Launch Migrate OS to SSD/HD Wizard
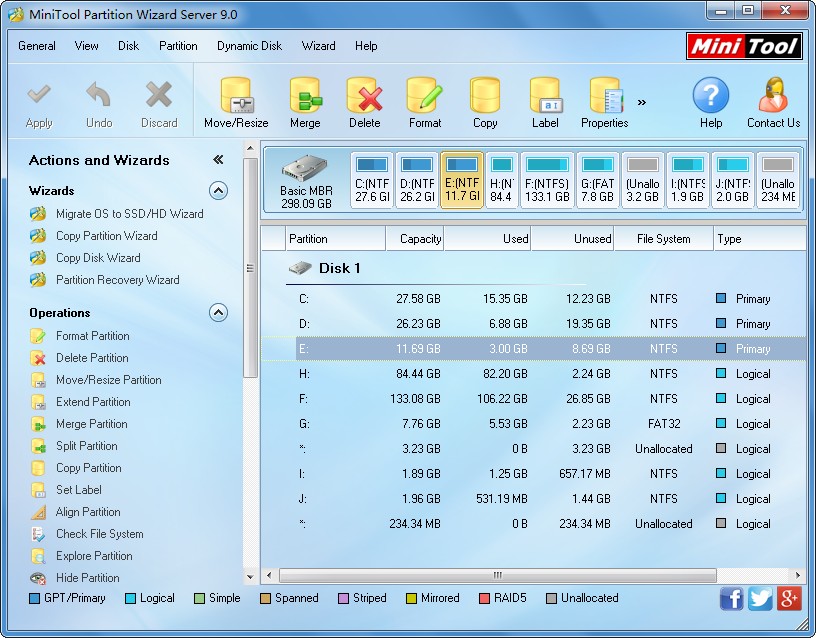This screenshot has width=816, height=638. point(130,214)
